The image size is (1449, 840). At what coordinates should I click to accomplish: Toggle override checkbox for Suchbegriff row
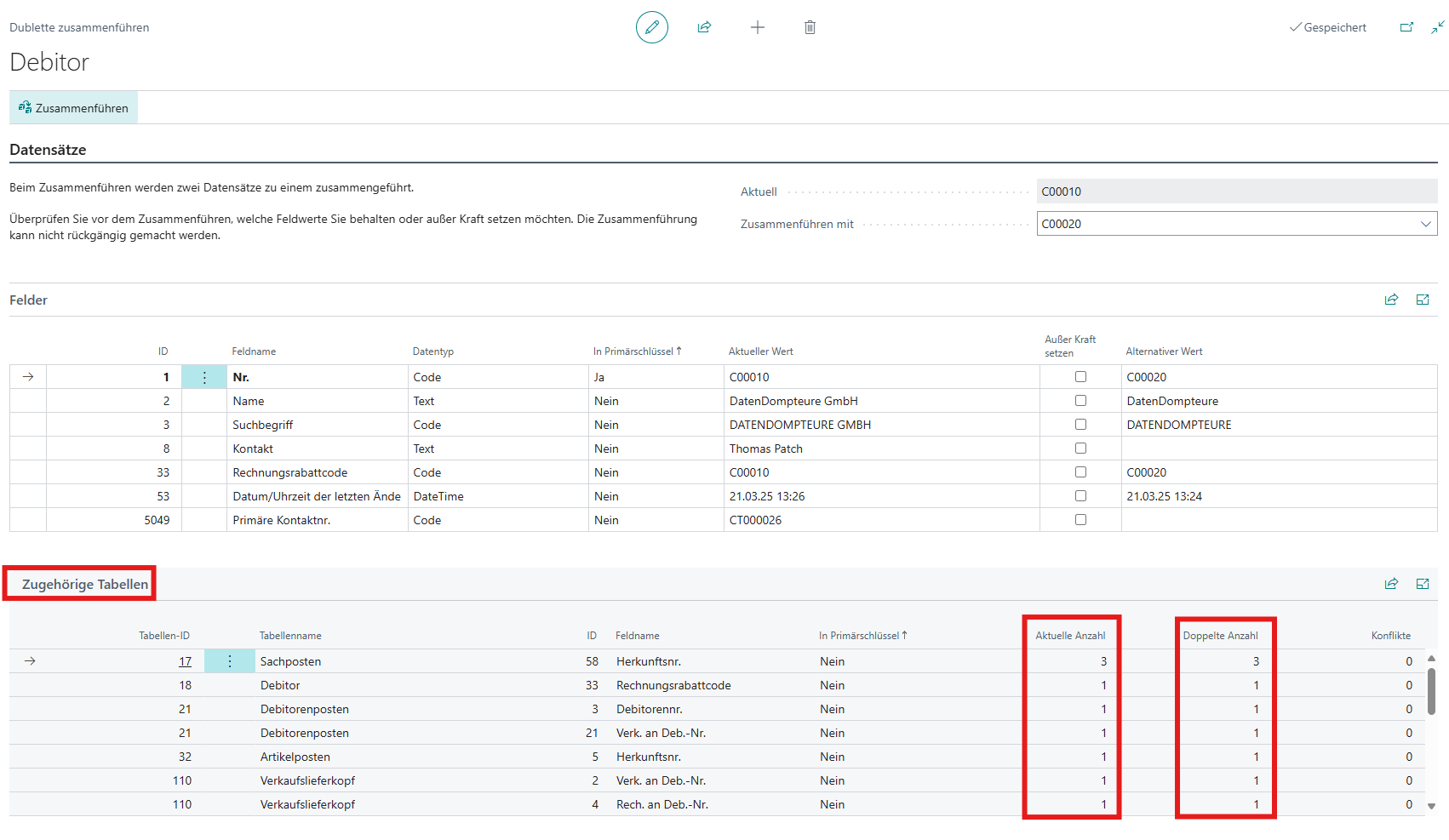1080,425
